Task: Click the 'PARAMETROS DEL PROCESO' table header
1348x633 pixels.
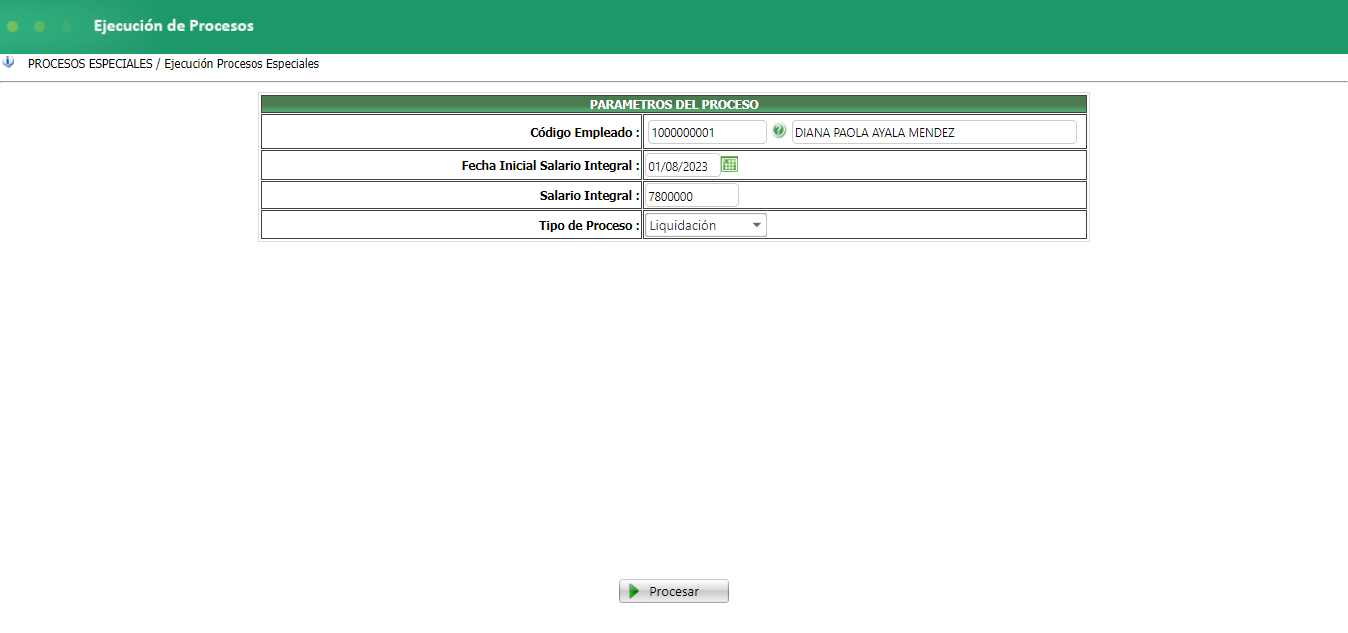Action: pyautogui.click(x=674, y=104)
